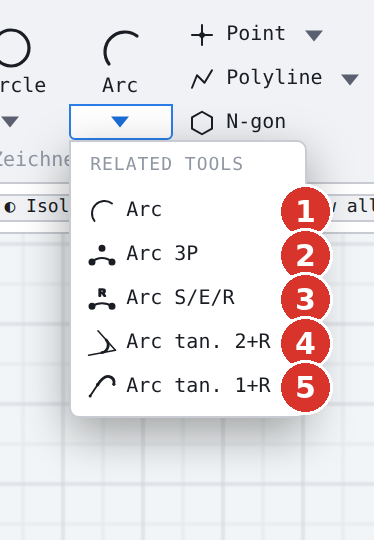Screen dimensions: 374x540
Task: Select the Arc tool in the ribbon
Action: pos(121,62)
